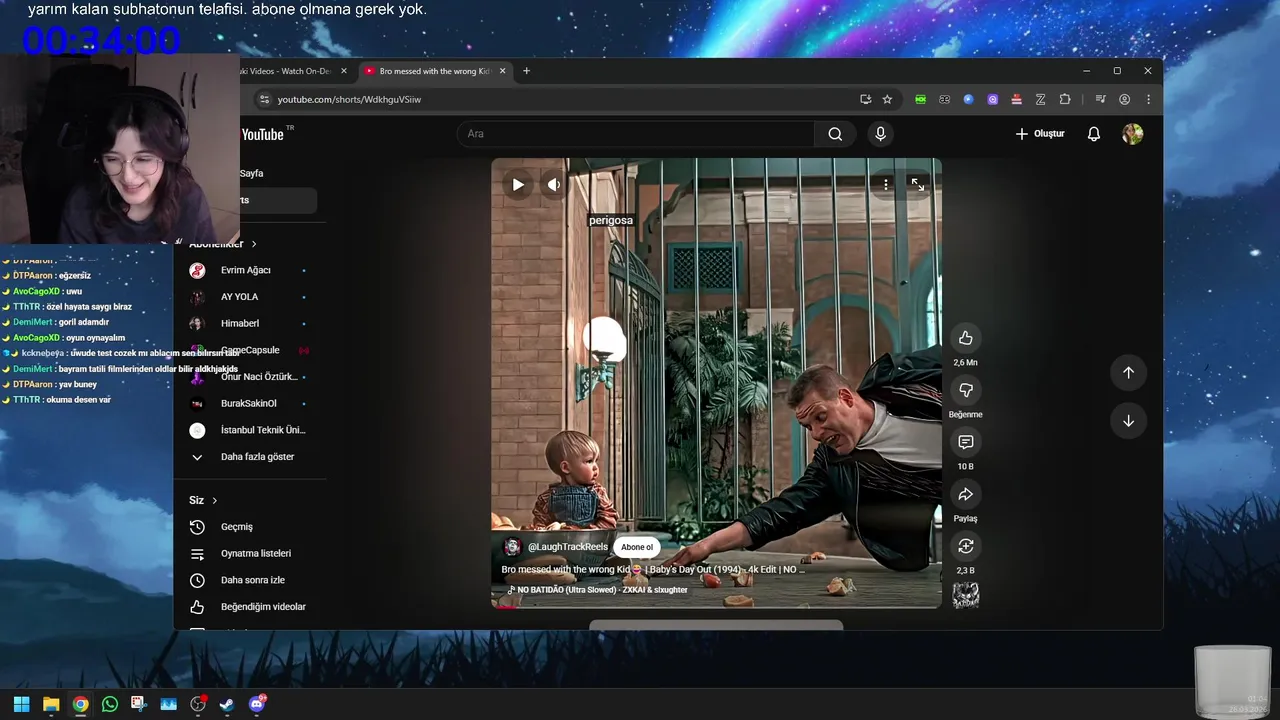1280x720 pixels.
Task: Open Chrome three-dot menu
Action: click(1148, 99)
